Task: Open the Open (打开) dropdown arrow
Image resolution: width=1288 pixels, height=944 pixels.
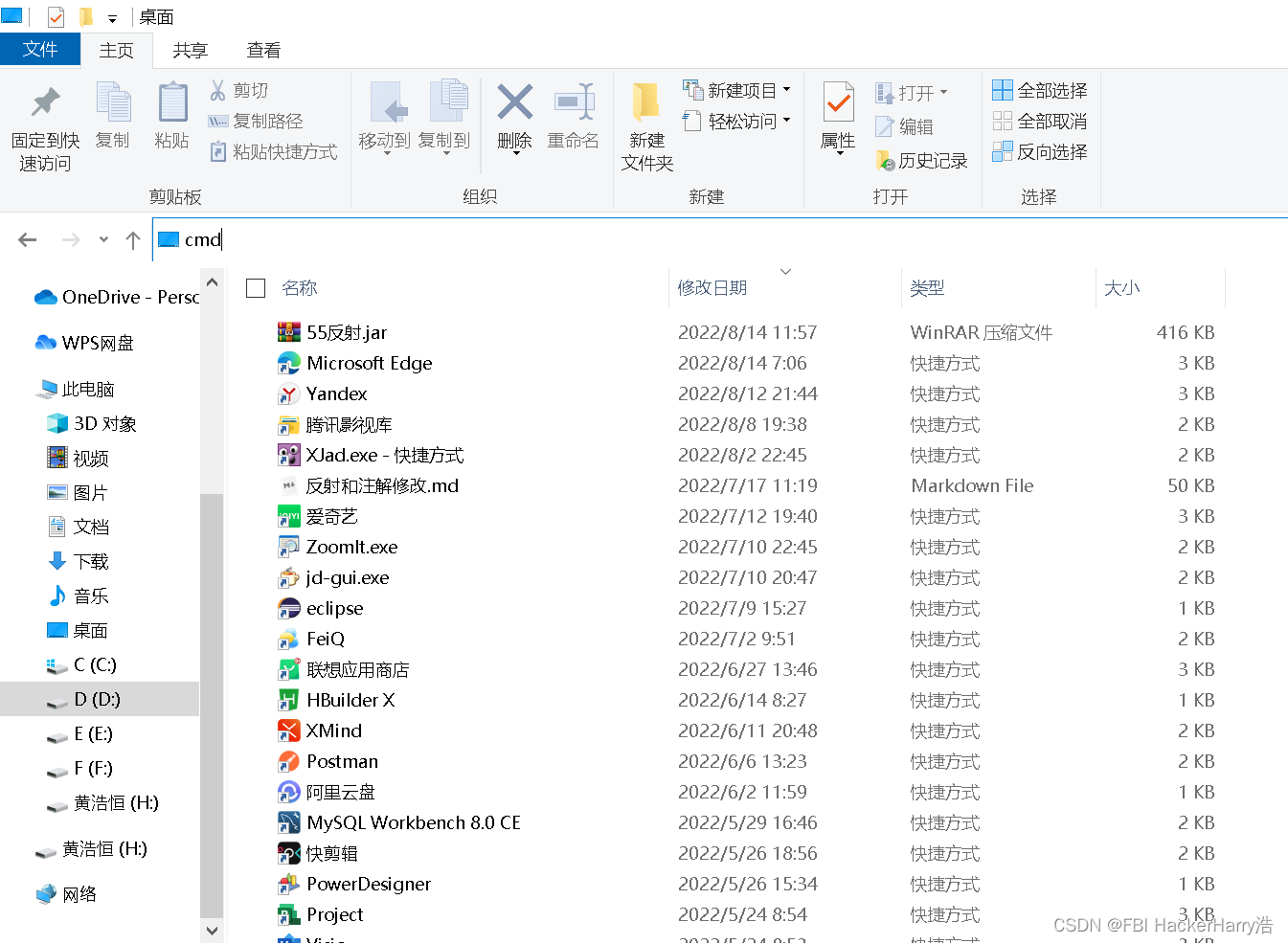Action: pos(943,93)
